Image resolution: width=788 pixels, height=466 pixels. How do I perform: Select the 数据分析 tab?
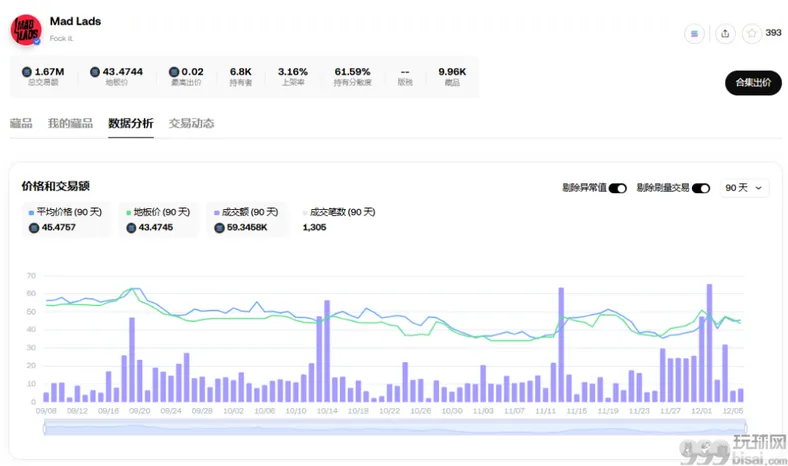coord(131,123)
